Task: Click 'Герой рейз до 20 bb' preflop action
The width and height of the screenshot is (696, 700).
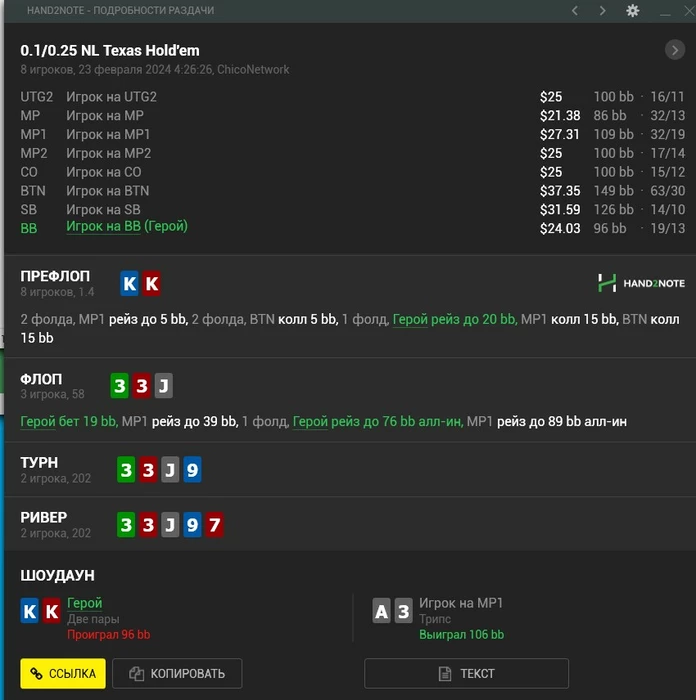Action: click(454, 319)
